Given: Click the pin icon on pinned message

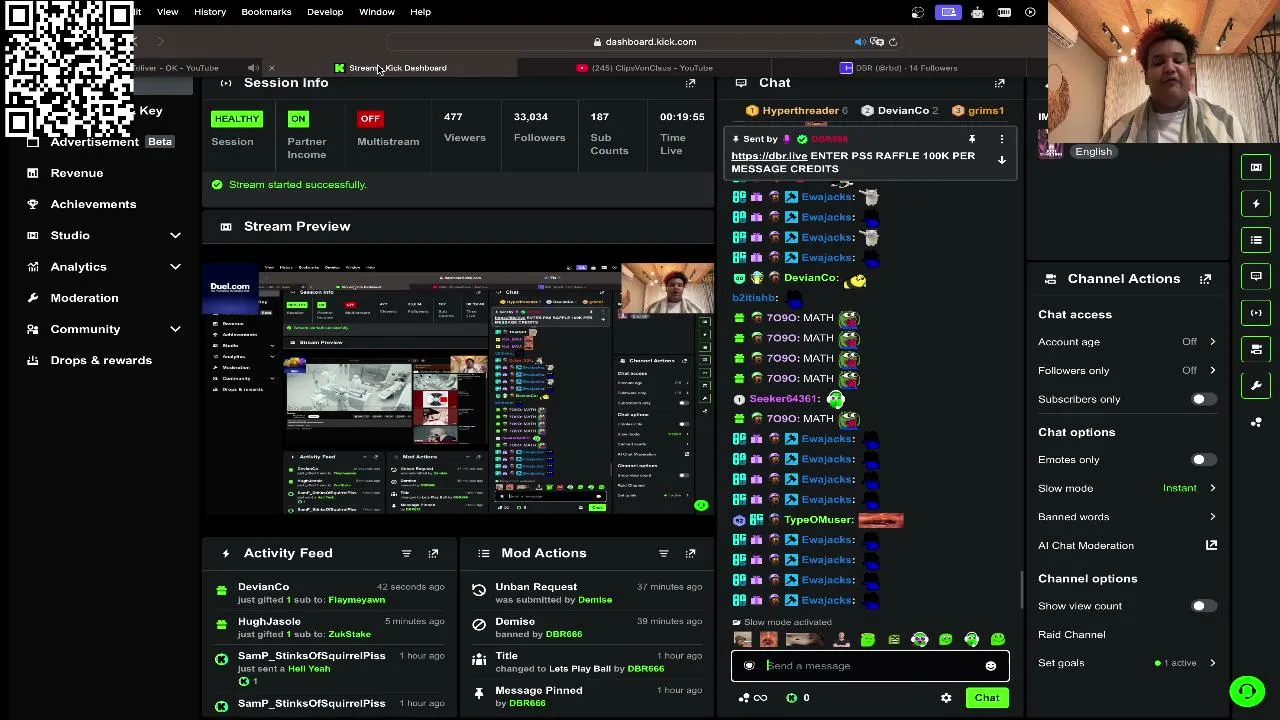Looking at the screenshot, I should click(x=971, y=139).
